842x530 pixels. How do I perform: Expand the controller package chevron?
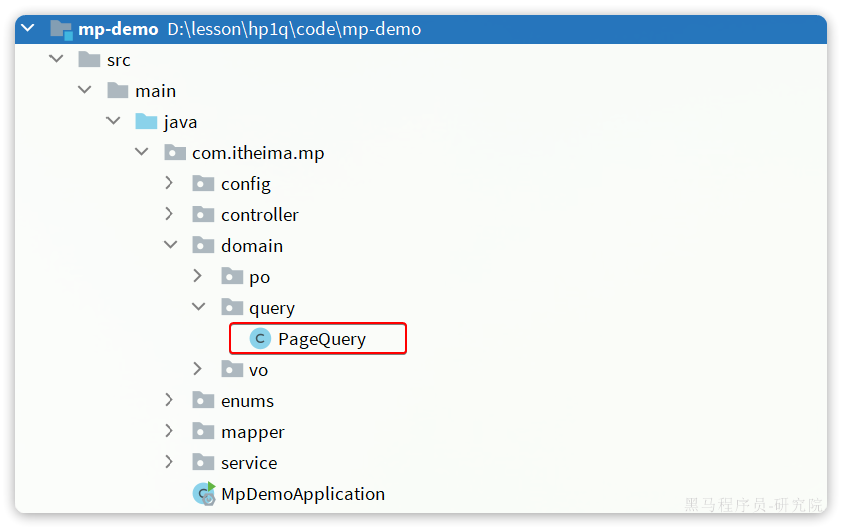(169, 214)
